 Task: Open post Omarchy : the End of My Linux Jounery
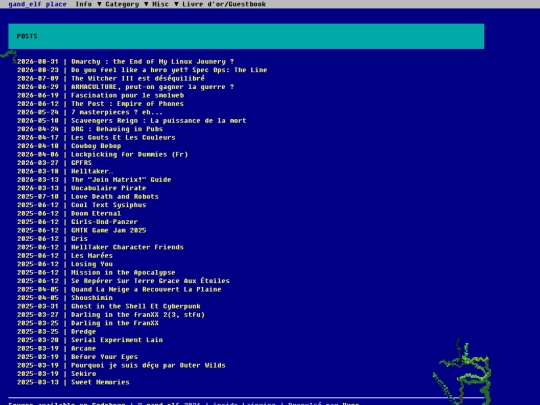click(x=153, y=62)
